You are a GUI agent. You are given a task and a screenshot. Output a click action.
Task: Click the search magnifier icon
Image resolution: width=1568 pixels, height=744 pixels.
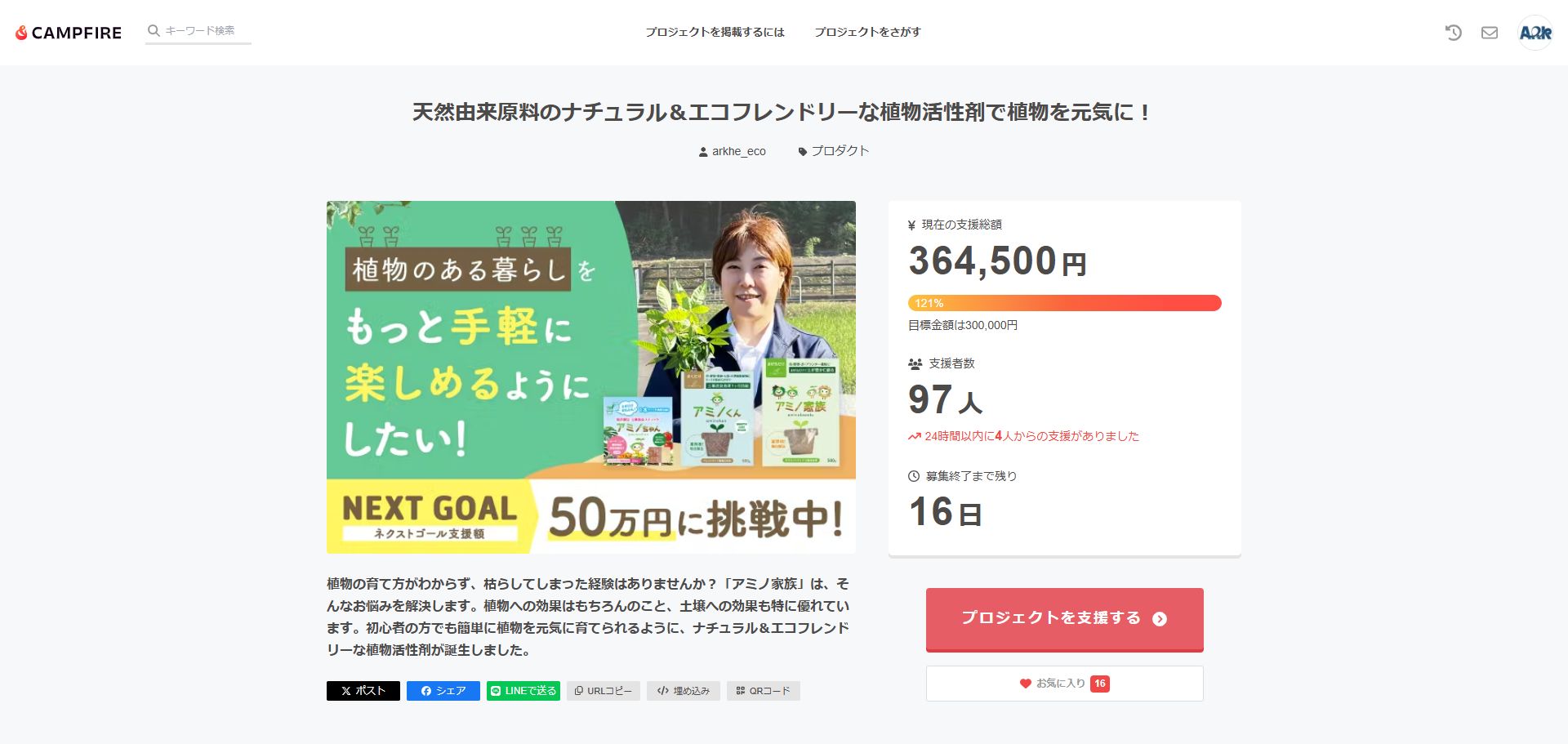154,31
